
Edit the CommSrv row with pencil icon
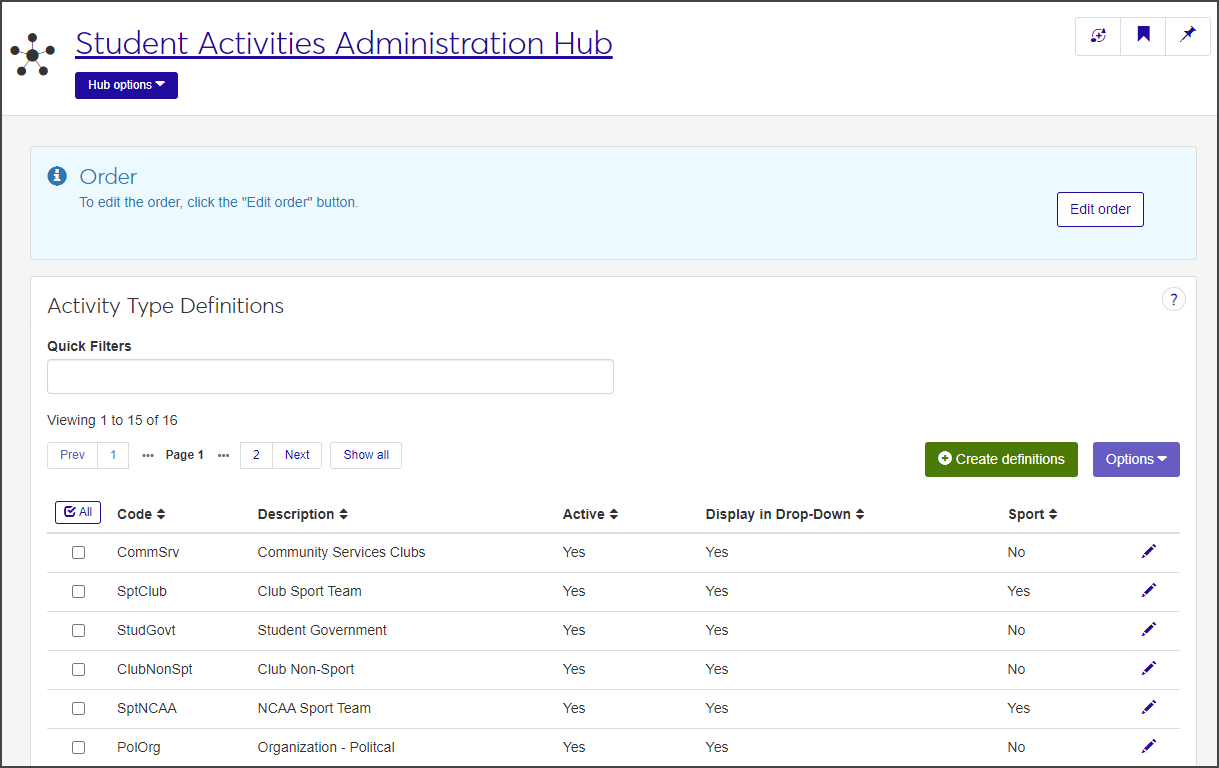click(1148, 551)
